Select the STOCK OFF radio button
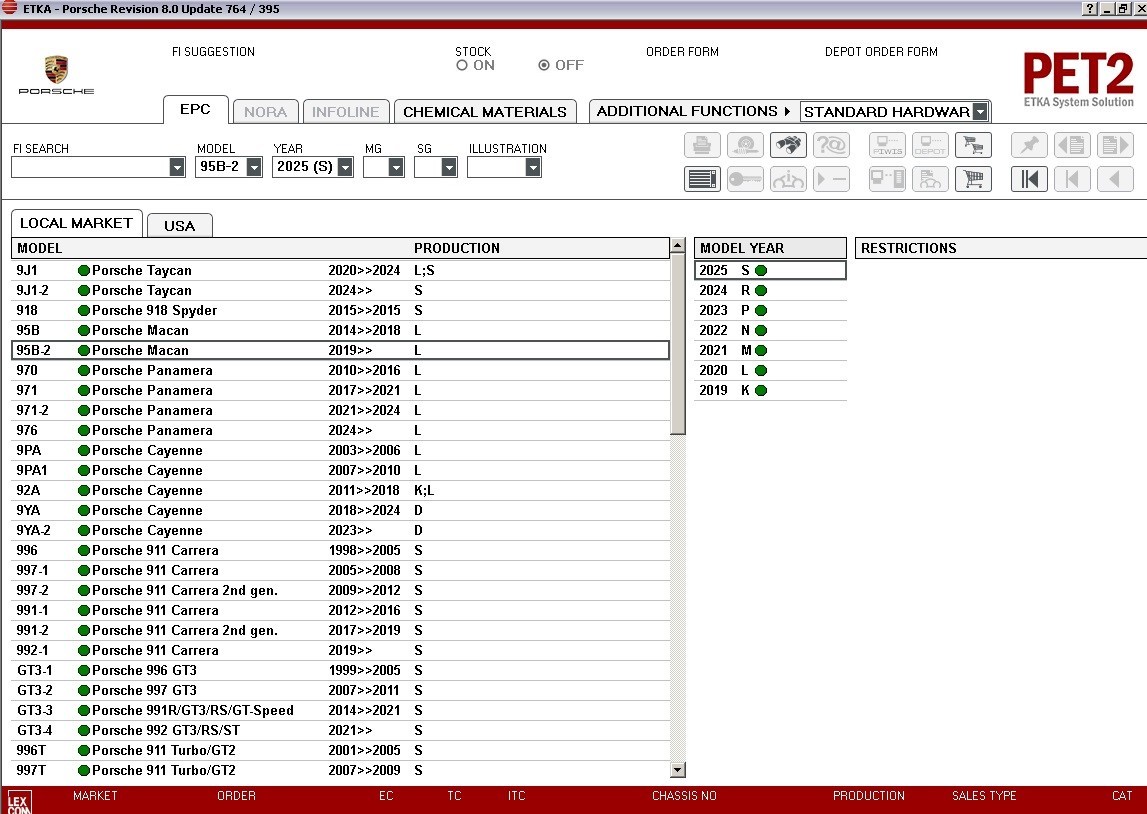Screen dimensions: 1147x814 544,65
